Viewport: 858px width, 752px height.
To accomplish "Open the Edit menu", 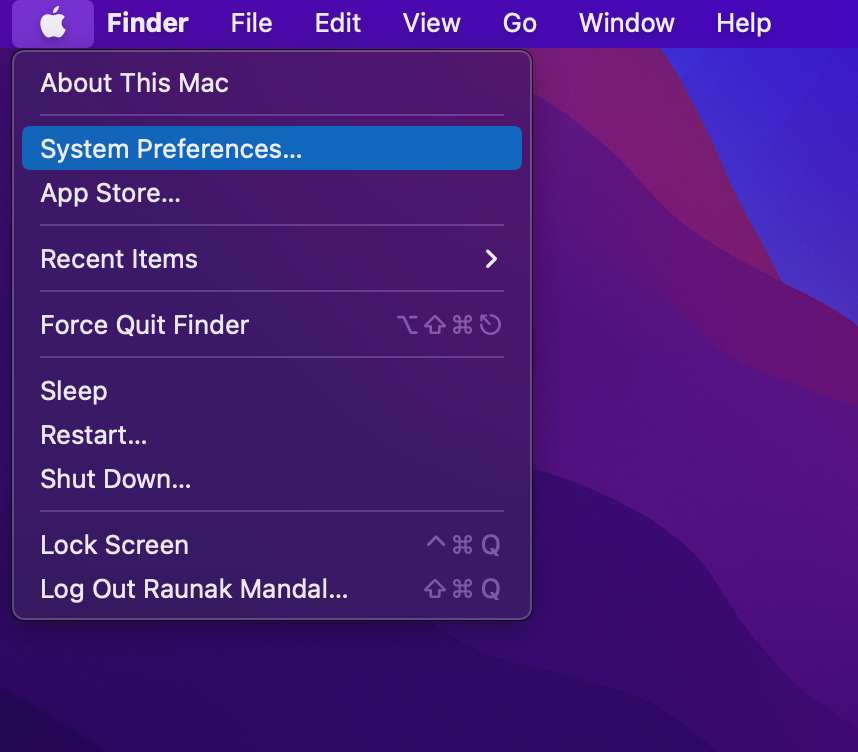I will point(338,23).
